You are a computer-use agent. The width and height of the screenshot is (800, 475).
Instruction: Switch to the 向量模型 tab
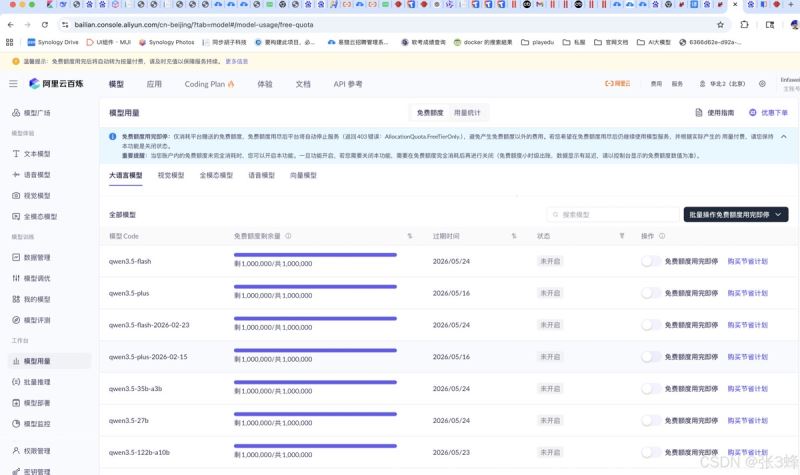click(303, 175)
